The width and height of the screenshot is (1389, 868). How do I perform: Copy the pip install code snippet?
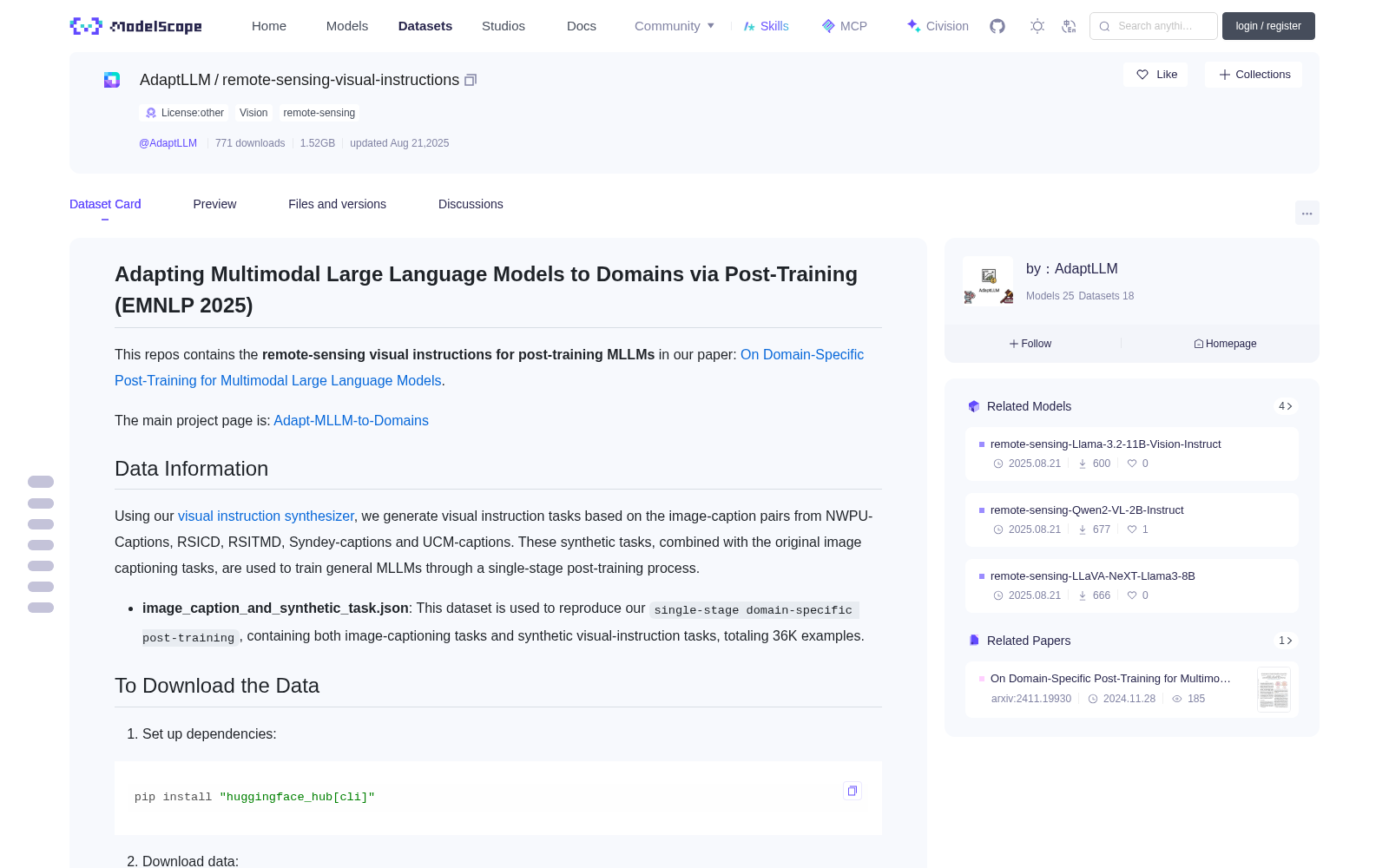(852, 791)
